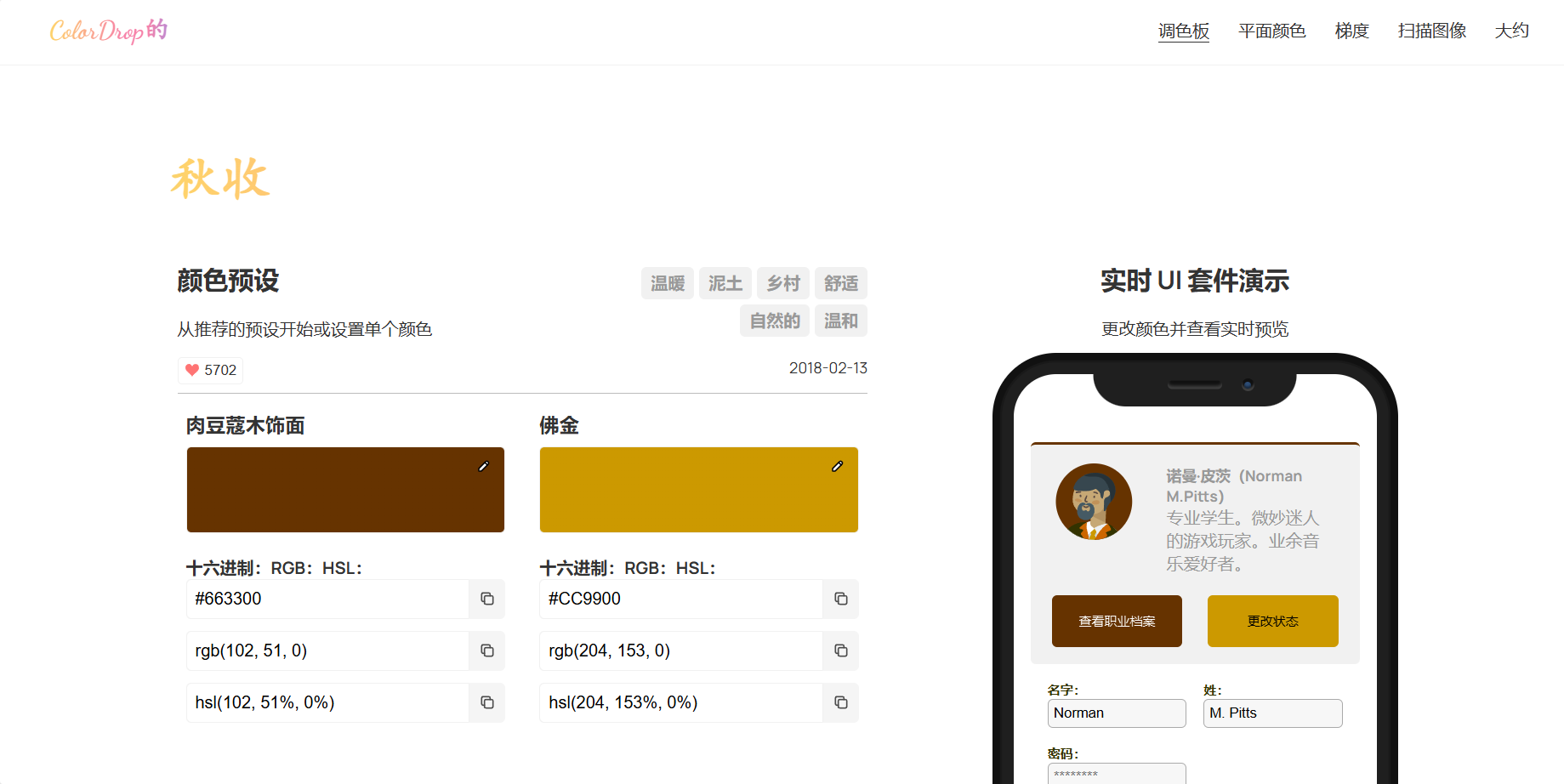Click the gold 佛金 color swatch
Image resolution: width=1564 pixels, height=784 pixels.
(x=699, y=490)
